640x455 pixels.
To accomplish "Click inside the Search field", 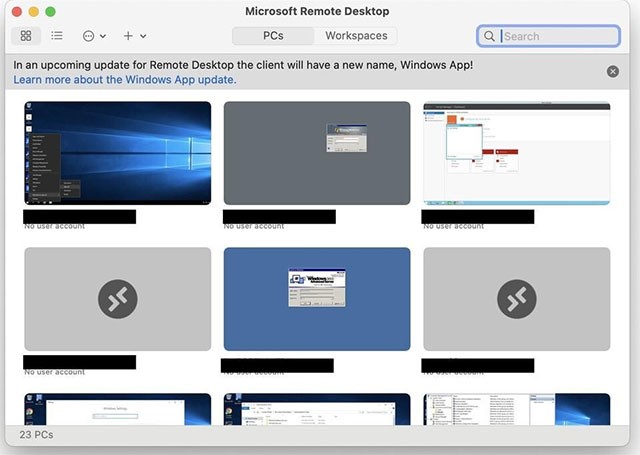I will pyautogui.click(x=558, y=36).
